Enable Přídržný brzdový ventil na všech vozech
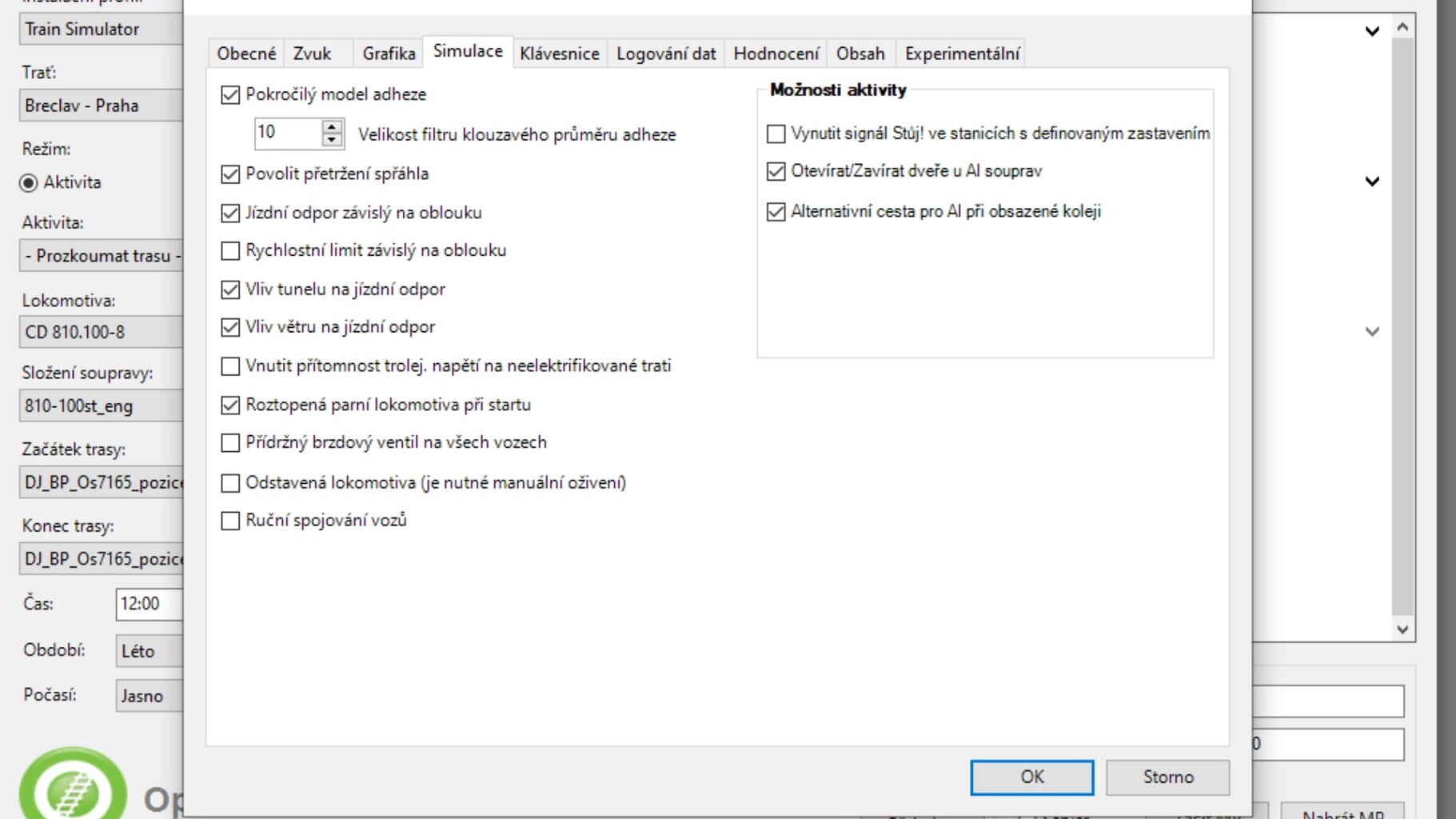The image size is (1456, 819). [230, 442]
